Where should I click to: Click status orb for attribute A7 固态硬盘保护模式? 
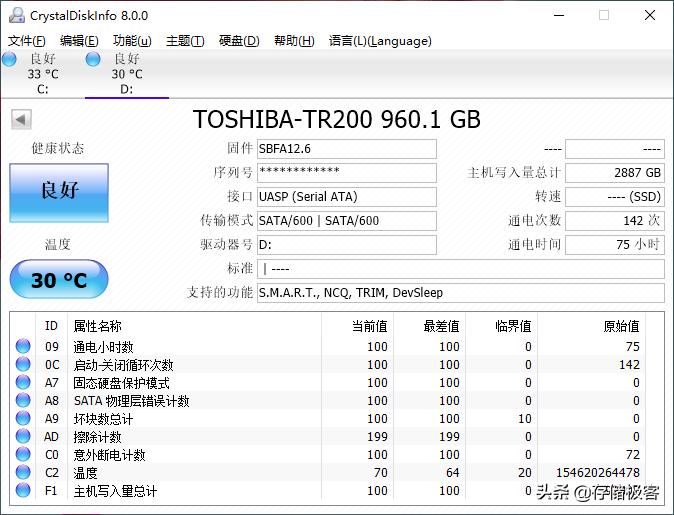(x=23, y=382)
